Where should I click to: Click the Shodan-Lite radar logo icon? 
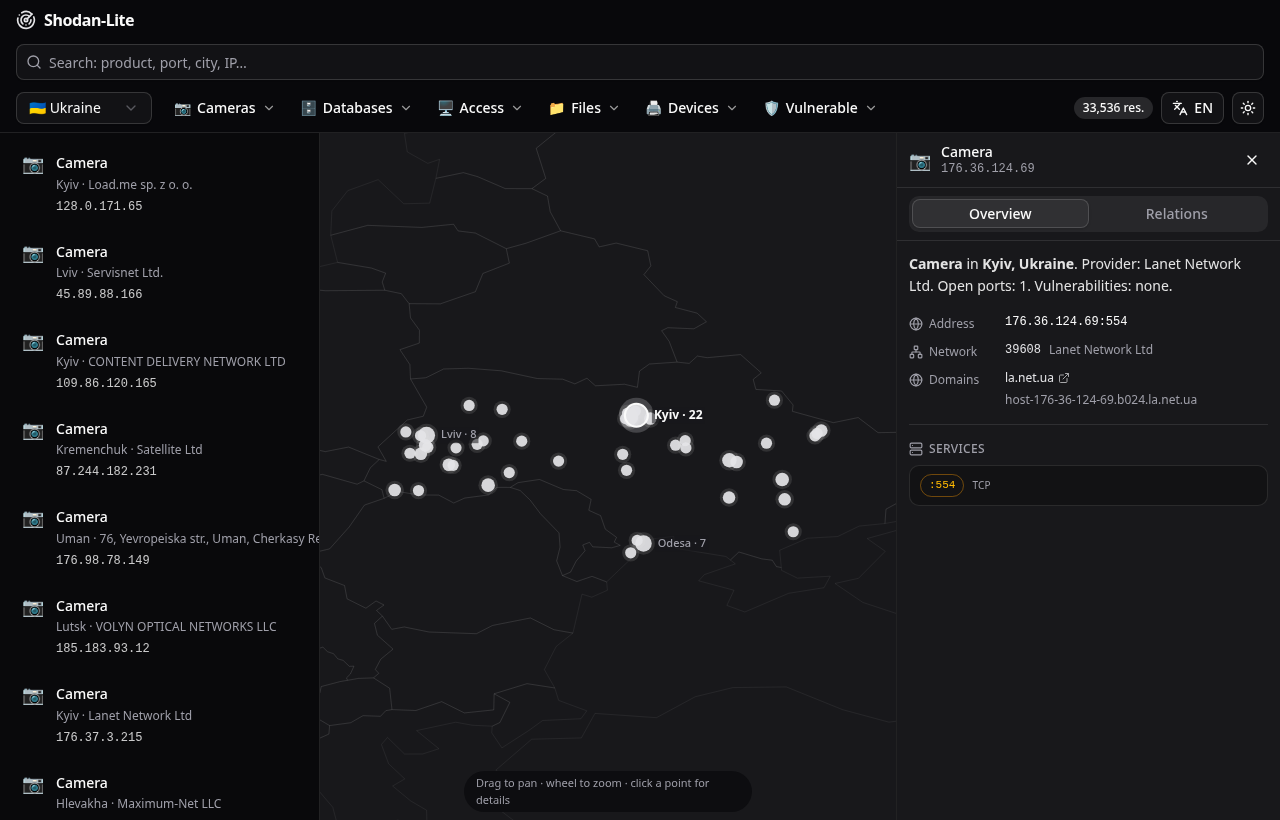[26, 20]
